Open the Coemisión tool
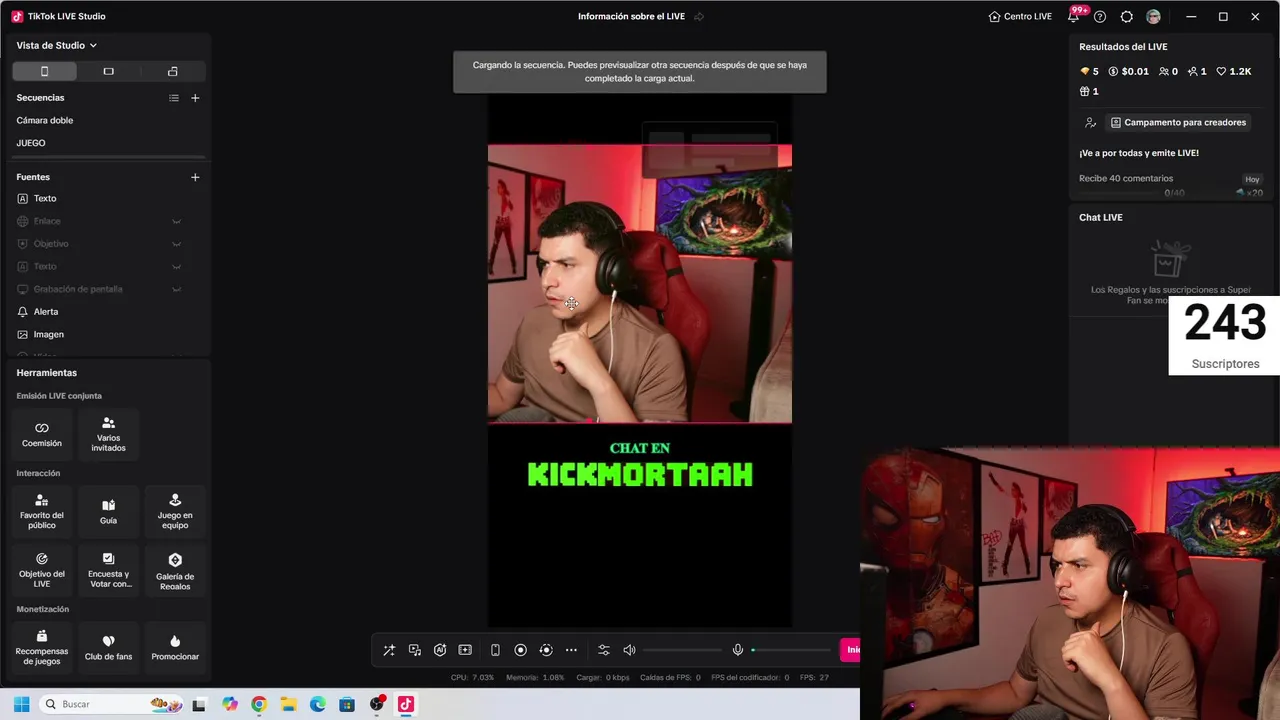1280x720 pixels. (42, 434)
